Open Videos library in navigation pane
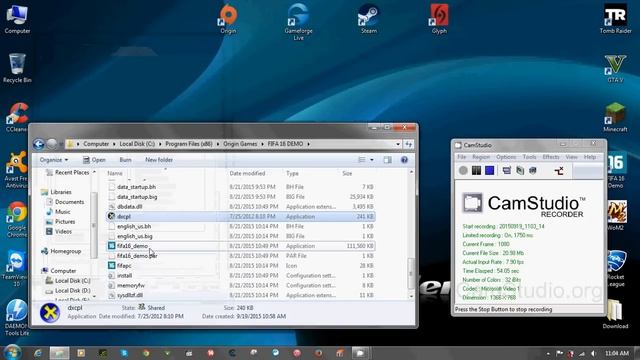The width and height of the screenshot is (640, 360). click(59, 231)
